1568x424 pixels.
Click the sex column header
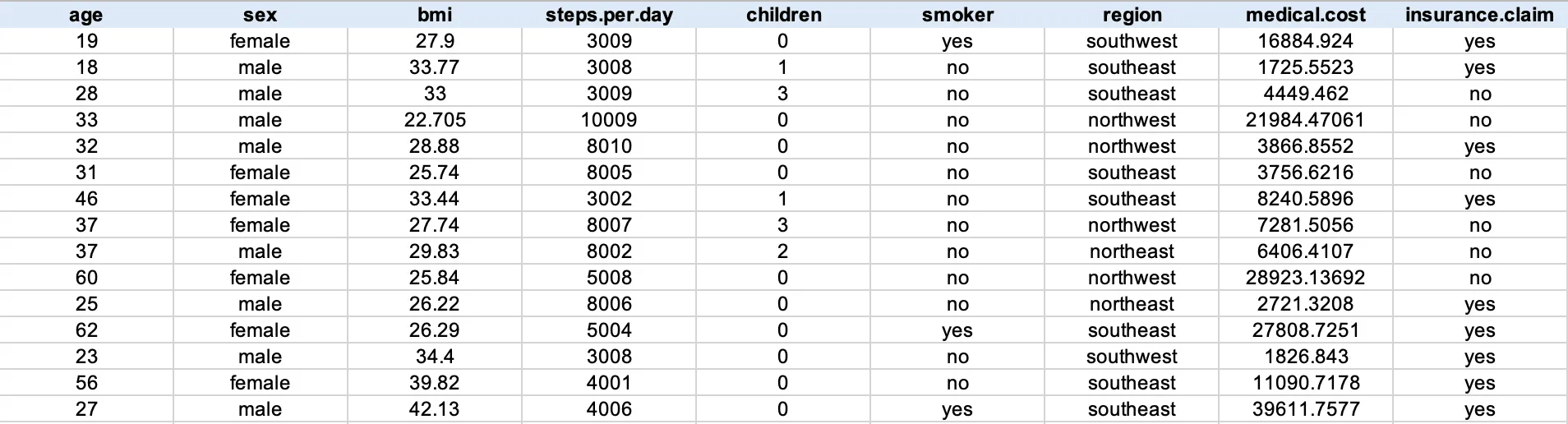pyautogui.click(x=261, y=15)
